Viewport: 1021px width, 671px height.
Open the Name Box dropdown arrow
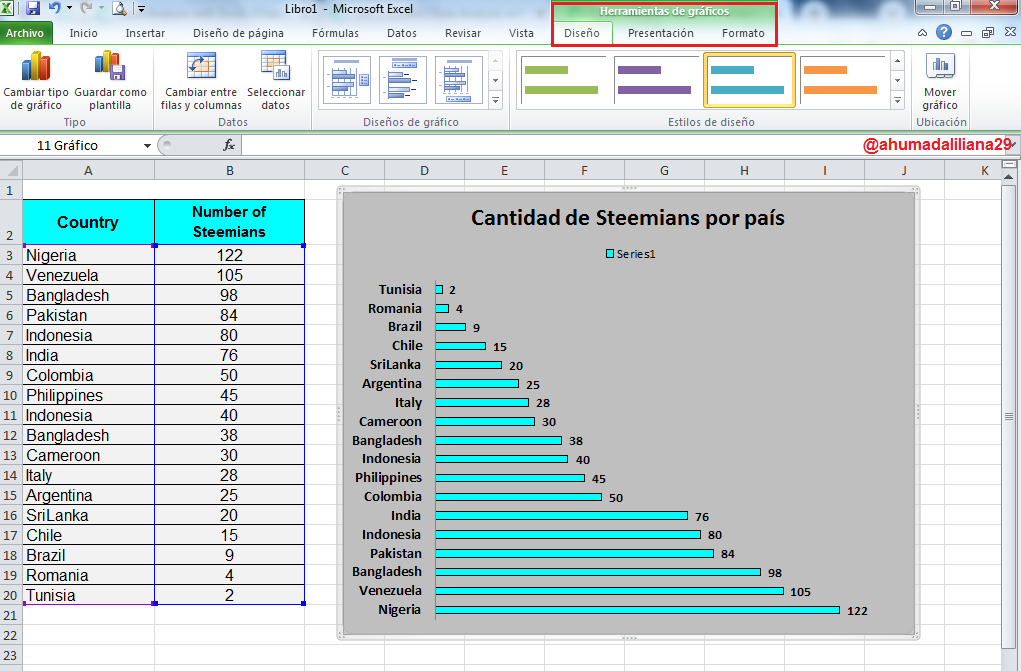147,145
